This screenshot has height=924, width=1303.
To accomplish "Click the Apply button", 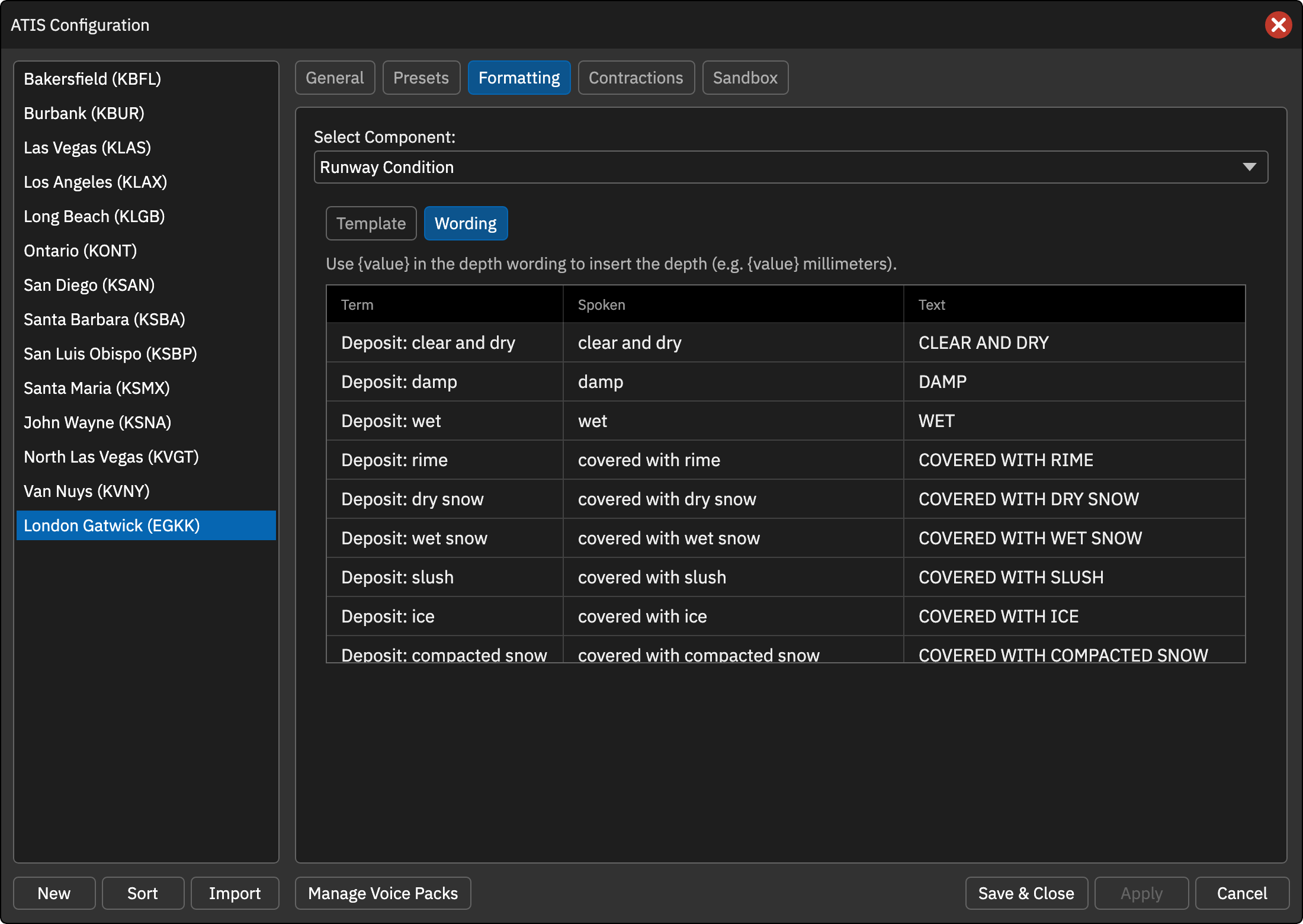I will pos(1141,893).
